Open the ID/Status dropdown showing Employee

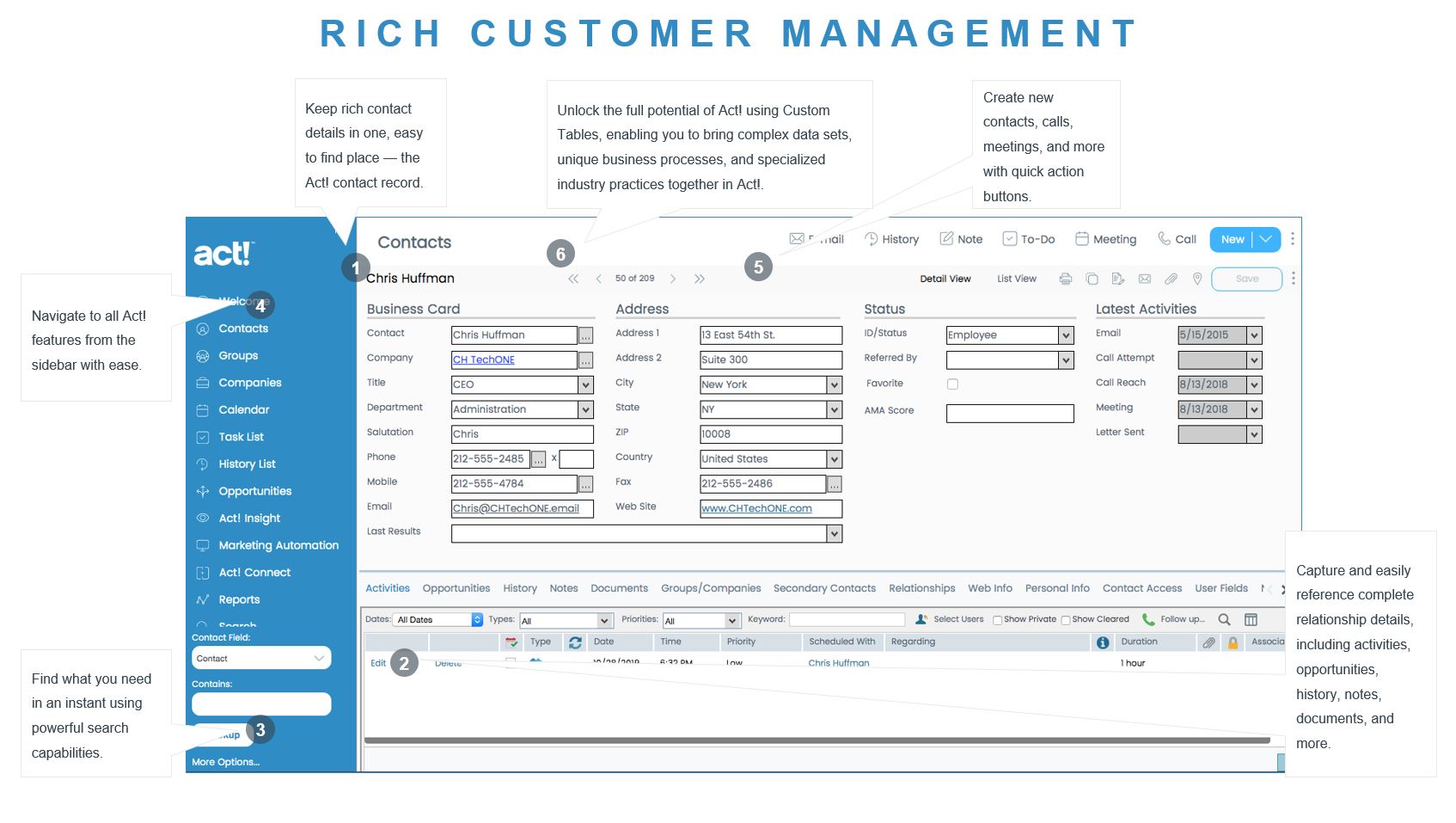click(x=1066, y=335)
